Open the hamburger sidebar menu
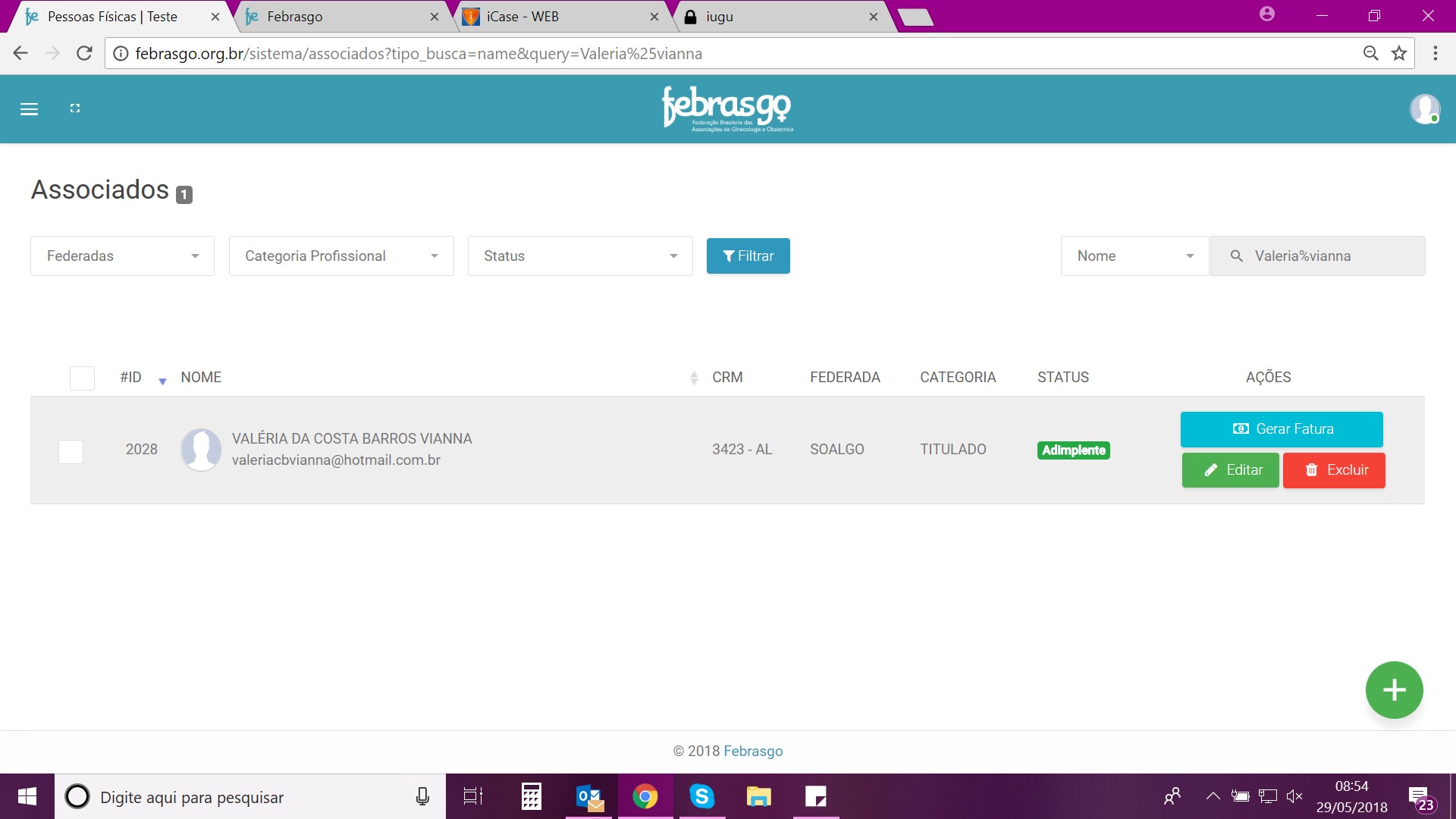 pos(29,109)
